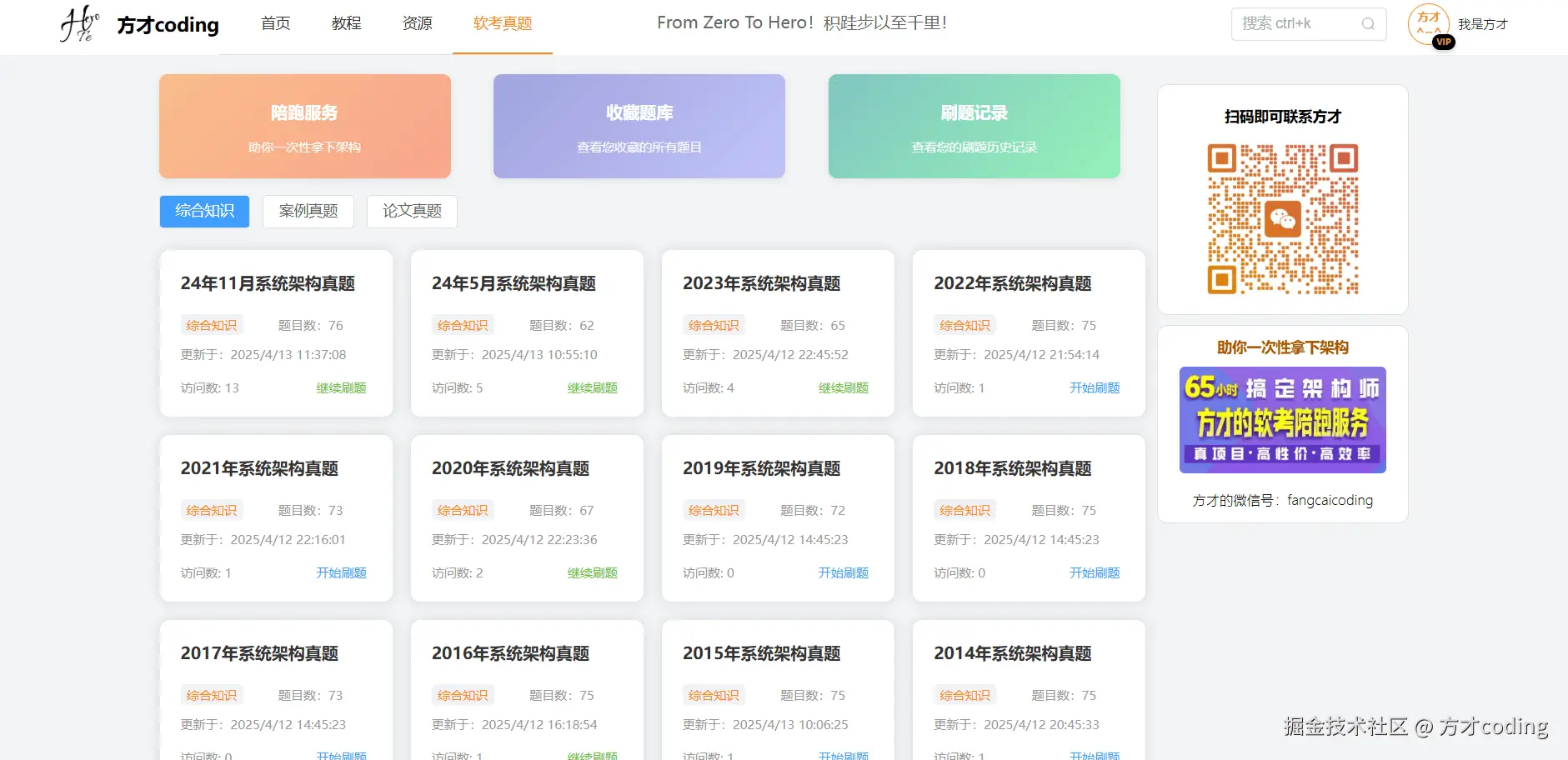Click 继续刷题 on 2020年系统架构真题
Image resolution: width=1568 pixels, height=760 pixels.
593,573
